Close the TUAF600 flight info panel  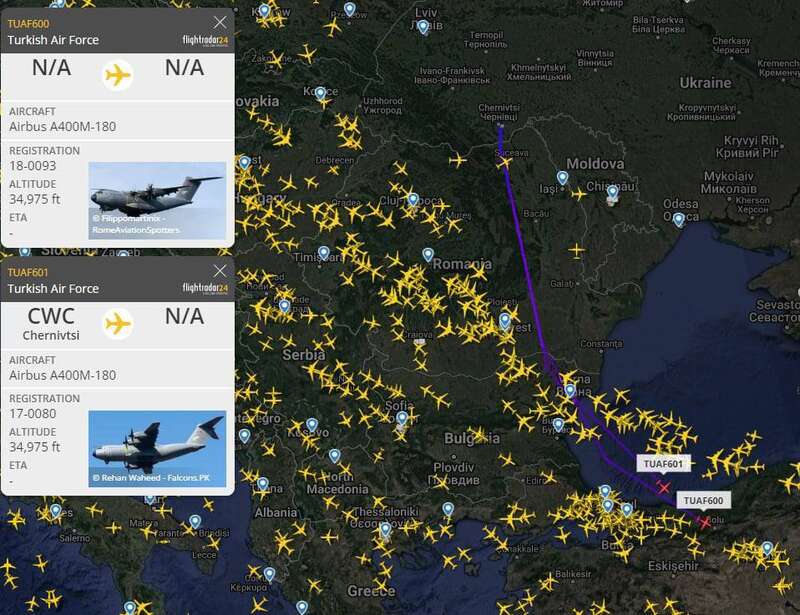click(x=220, y=22)
